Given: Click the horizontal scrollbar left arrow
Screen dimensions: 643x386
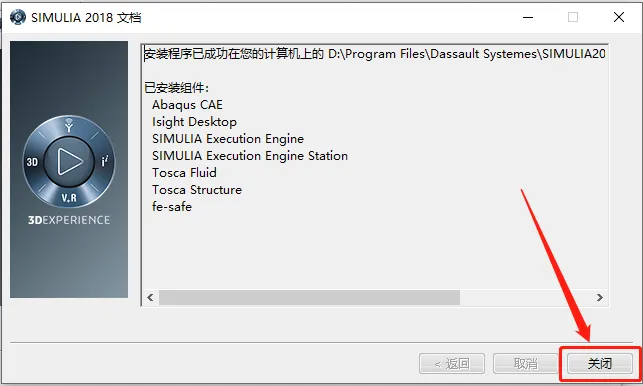Looking at the screenshot, I should coord(150,297).
